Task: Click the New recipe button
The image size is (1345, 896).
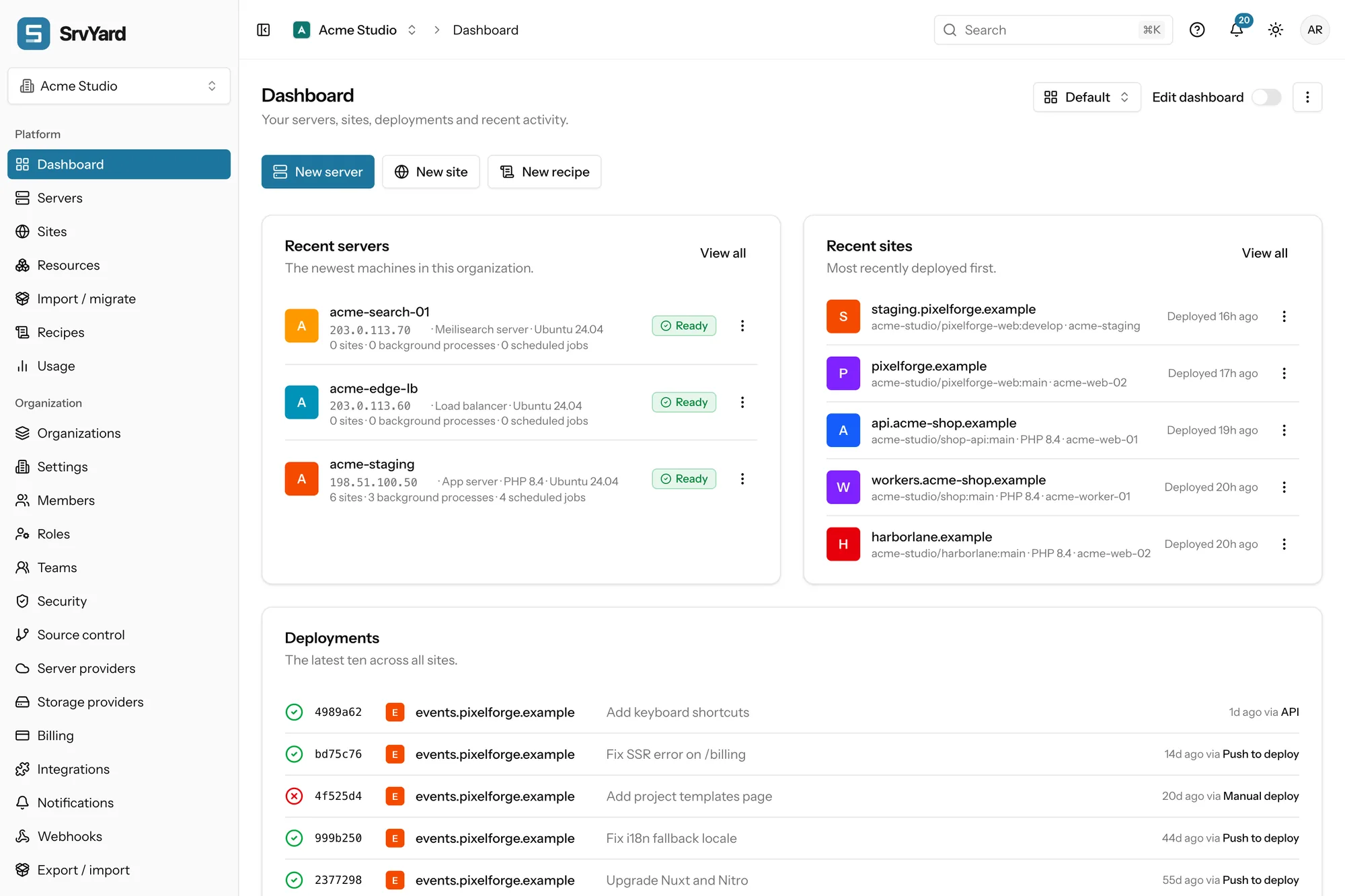Action: pyautogui.click(x=545, y=172)
